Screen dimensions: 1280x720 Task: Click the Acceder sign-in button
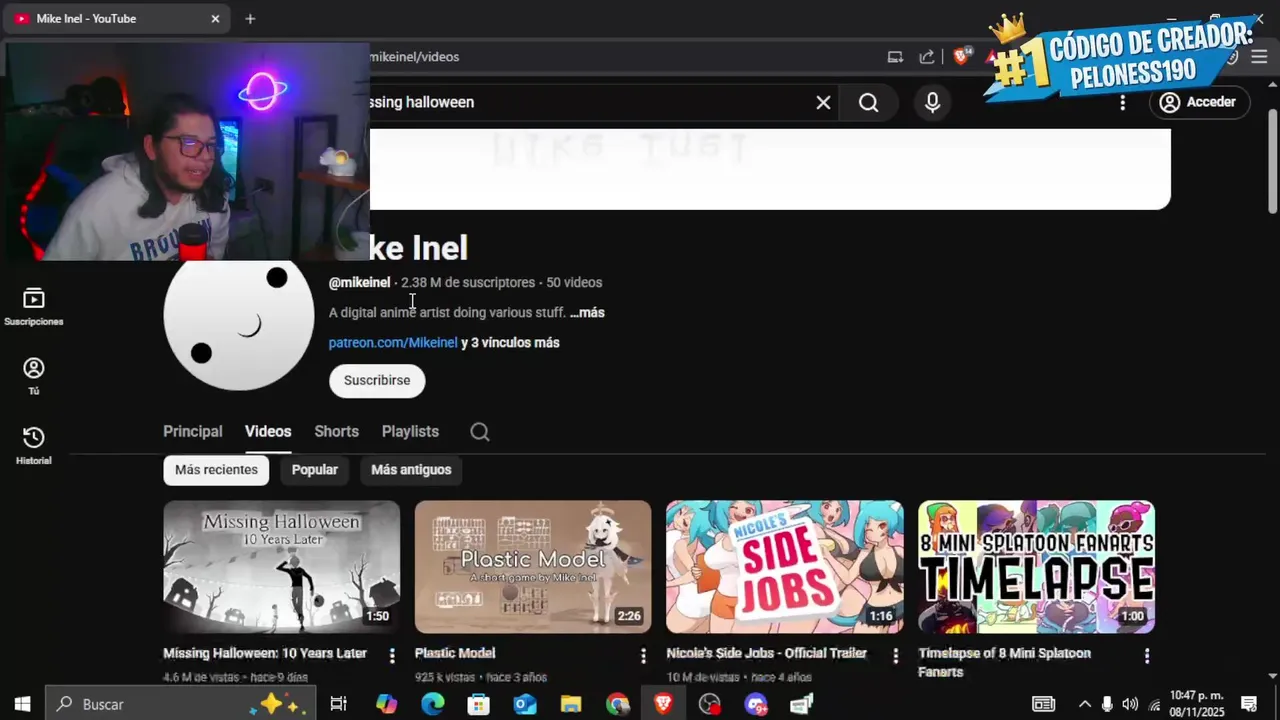coord(1199,102)
